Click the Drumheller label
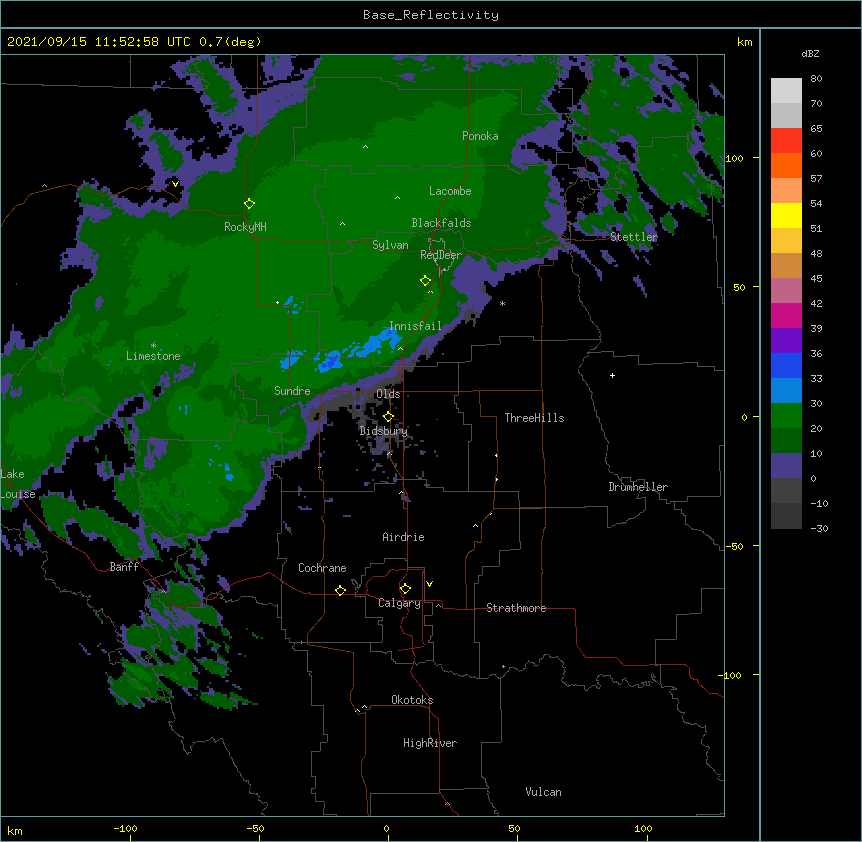 click(x=638, y=487)
